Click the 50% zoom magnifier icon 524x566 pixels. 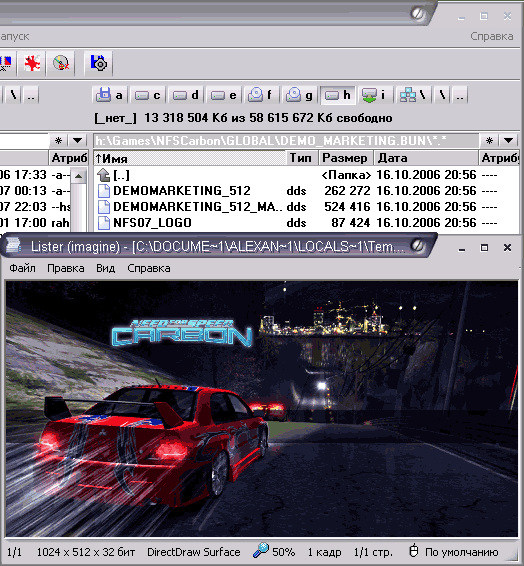coord(261,550)
